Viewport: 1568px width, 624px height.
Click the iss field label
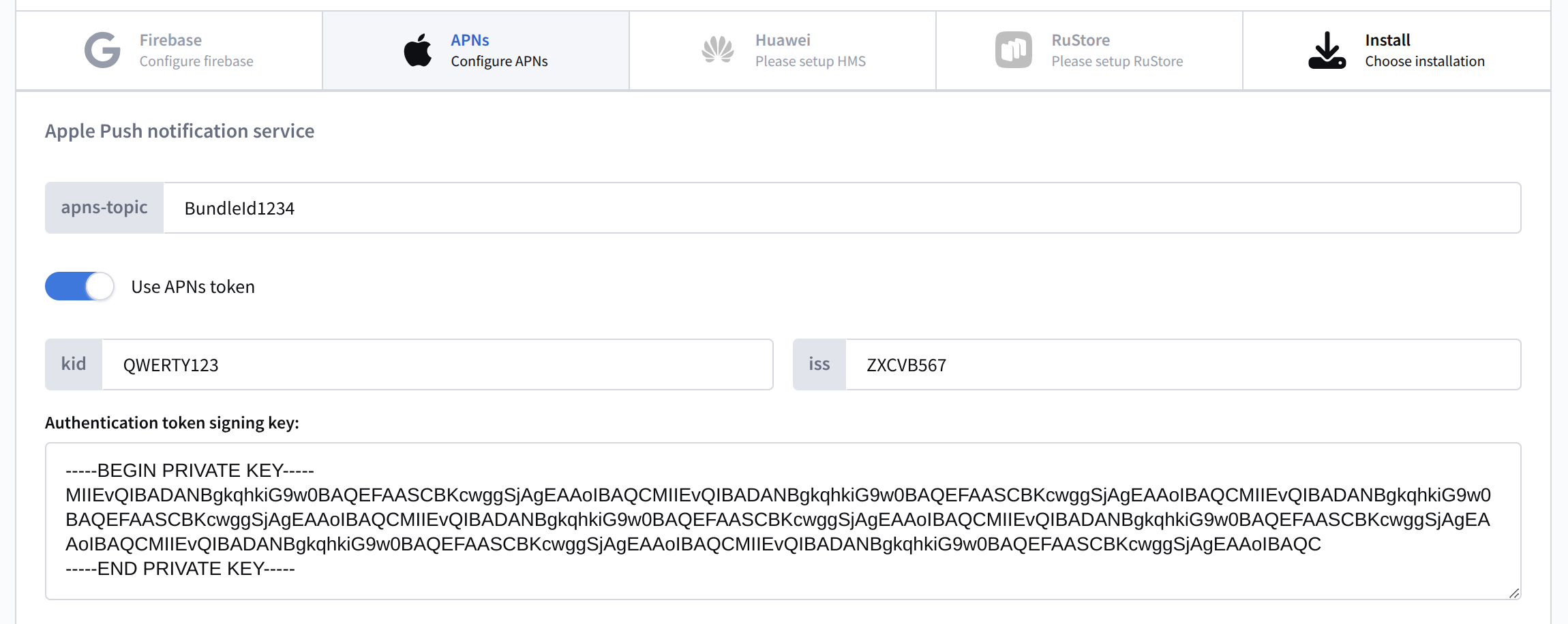point(819,364)
